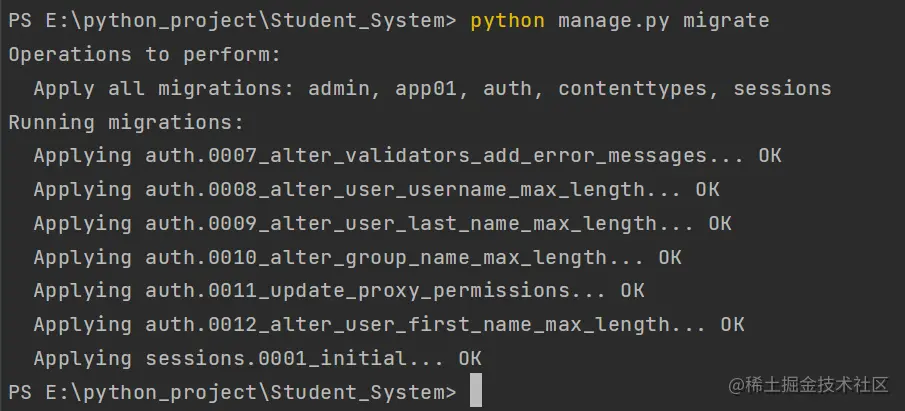Click the auth.0011_update_proxy_permissions migration text
Screen dimensions: 905x411
click(x=357, y=291)
